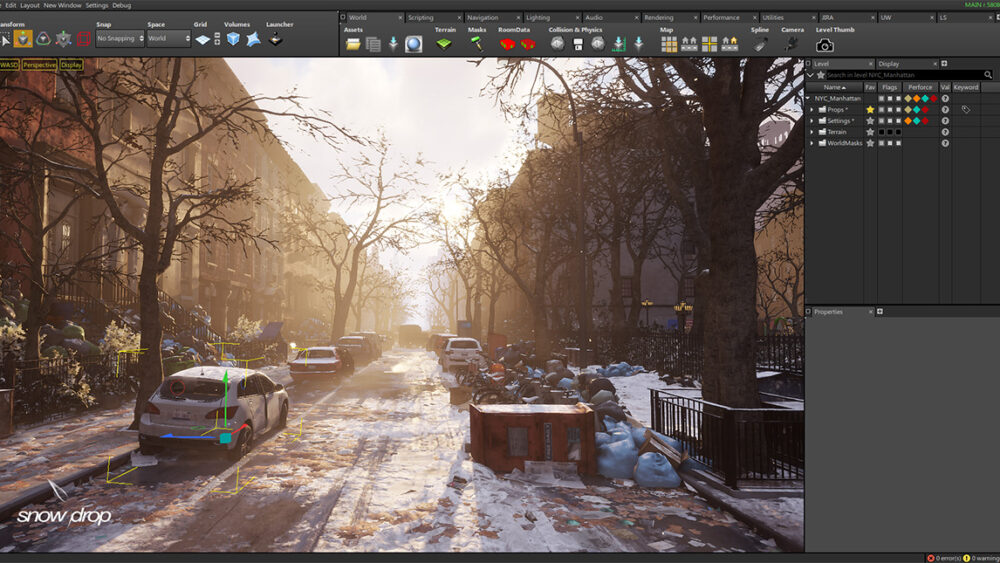Open the New Window menu
This screenshot has width=1000, height=563.
62,5
